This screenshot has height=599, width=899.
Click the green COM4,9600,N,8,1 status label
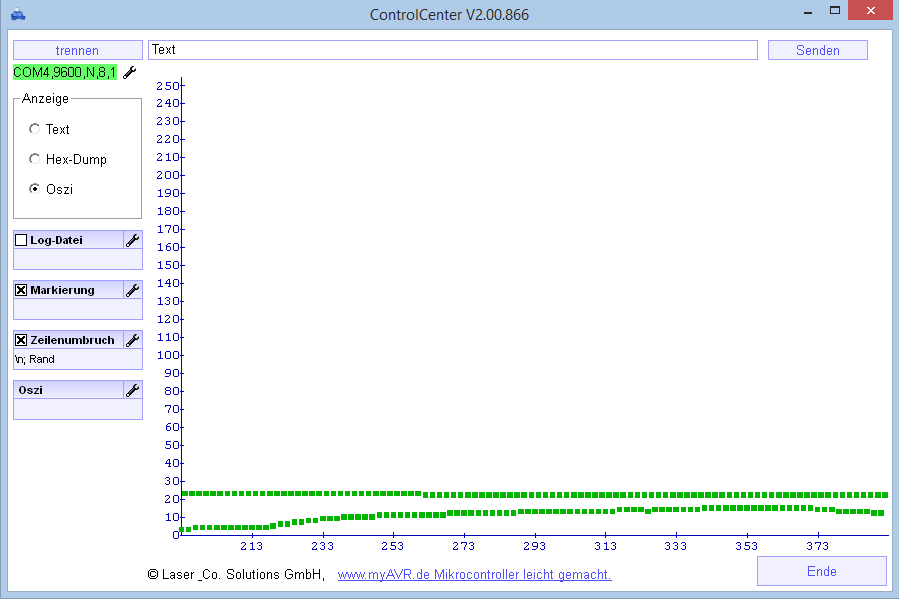65,72
